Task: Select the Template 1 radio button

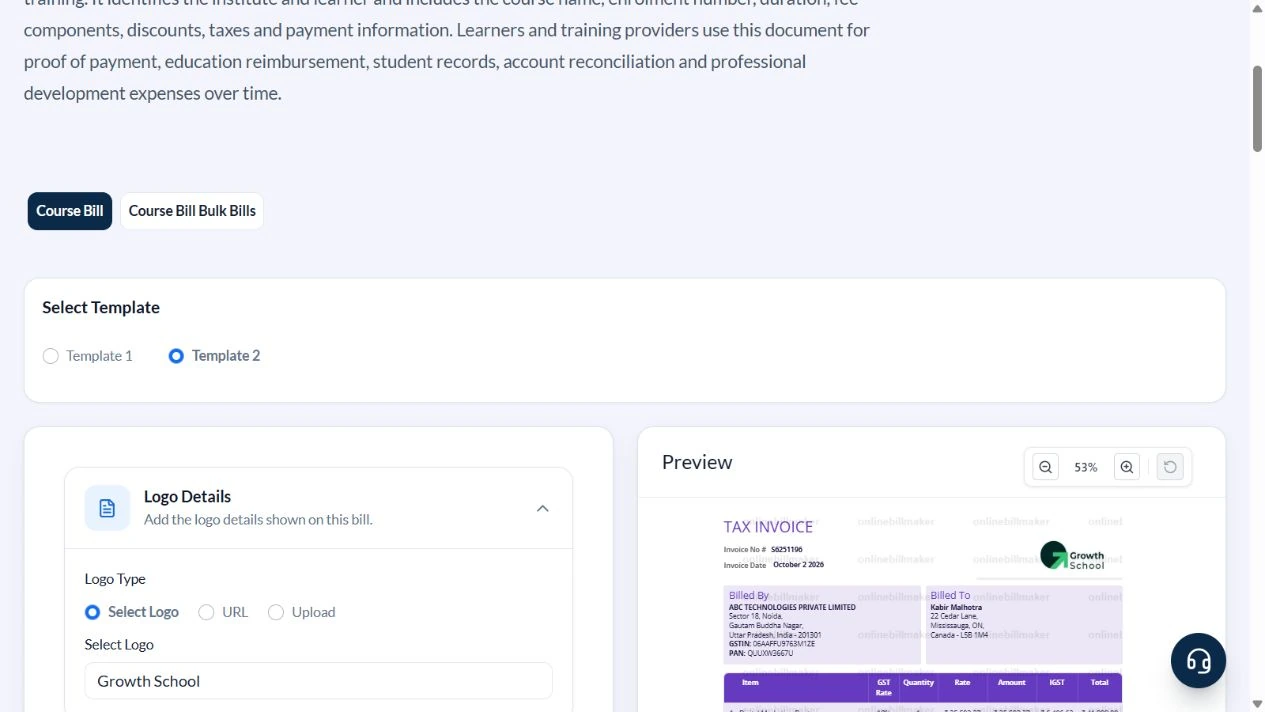Action: click(51, 356)
